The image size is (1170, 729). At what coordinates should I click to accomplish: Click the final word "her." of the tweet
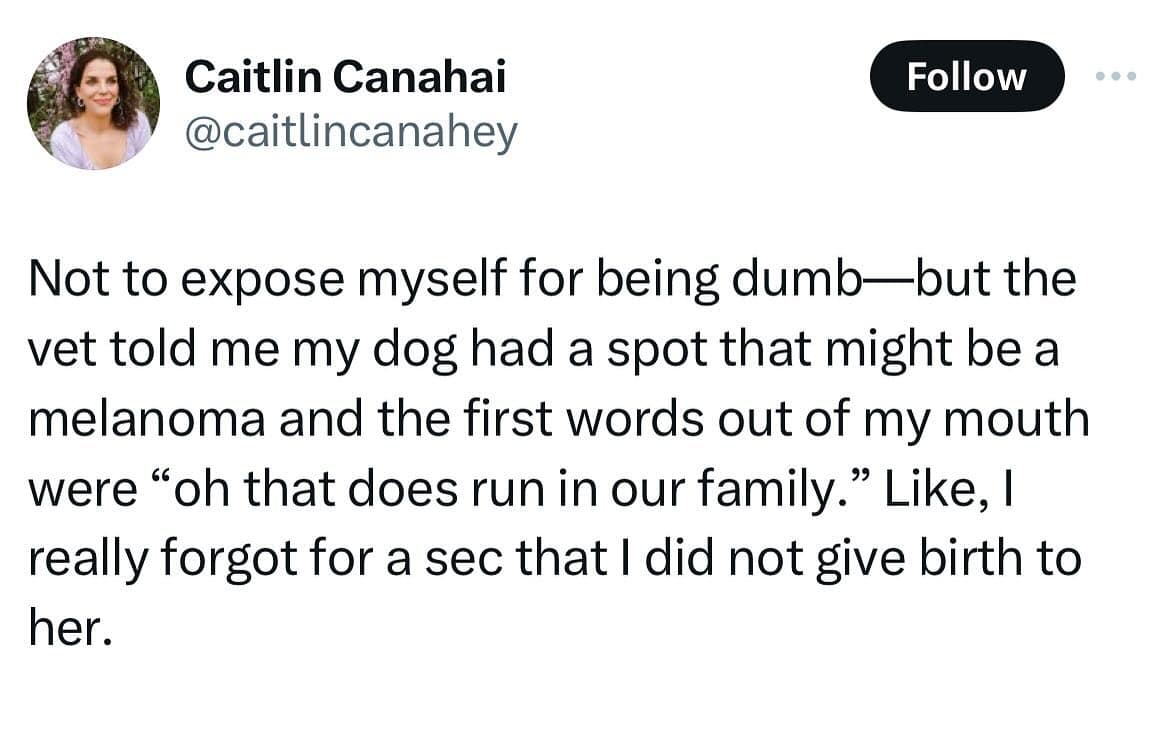tap(67, 628)
